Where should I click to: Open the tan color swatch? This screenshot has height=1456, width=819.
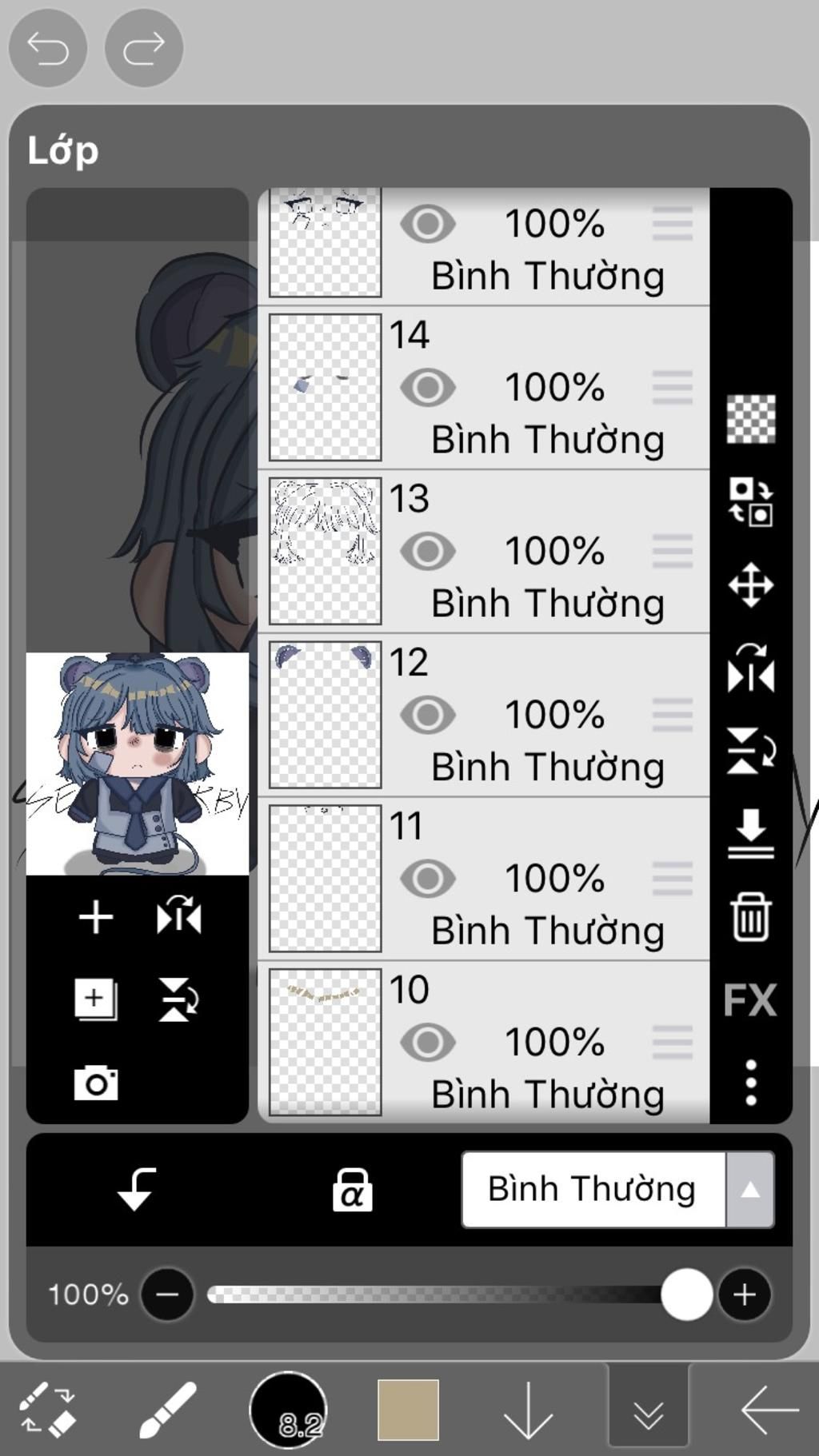click(408, 1410)
